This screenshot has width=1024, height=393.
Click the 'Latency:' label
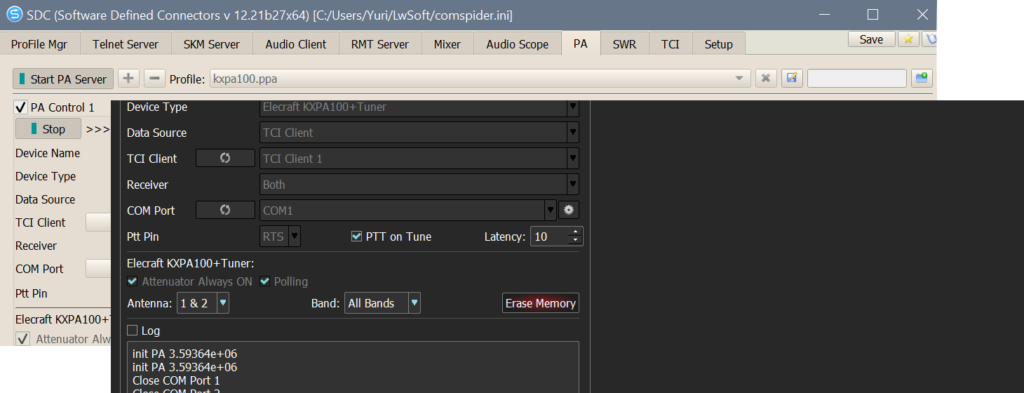(x=505, y=237)
